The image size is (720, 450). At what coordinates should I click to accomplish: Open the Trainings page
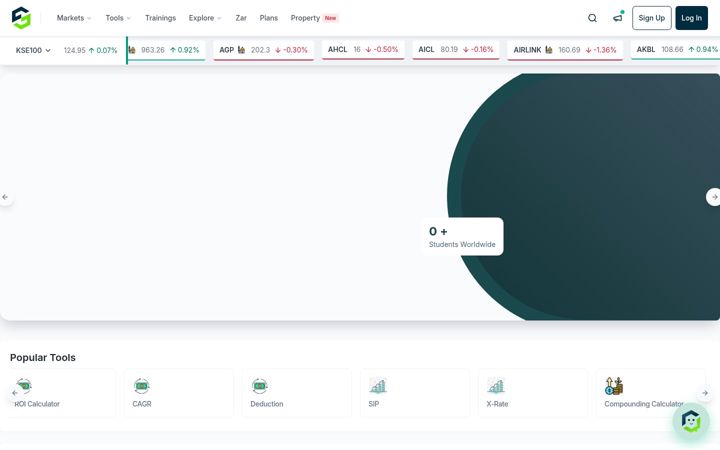point(160,18)
